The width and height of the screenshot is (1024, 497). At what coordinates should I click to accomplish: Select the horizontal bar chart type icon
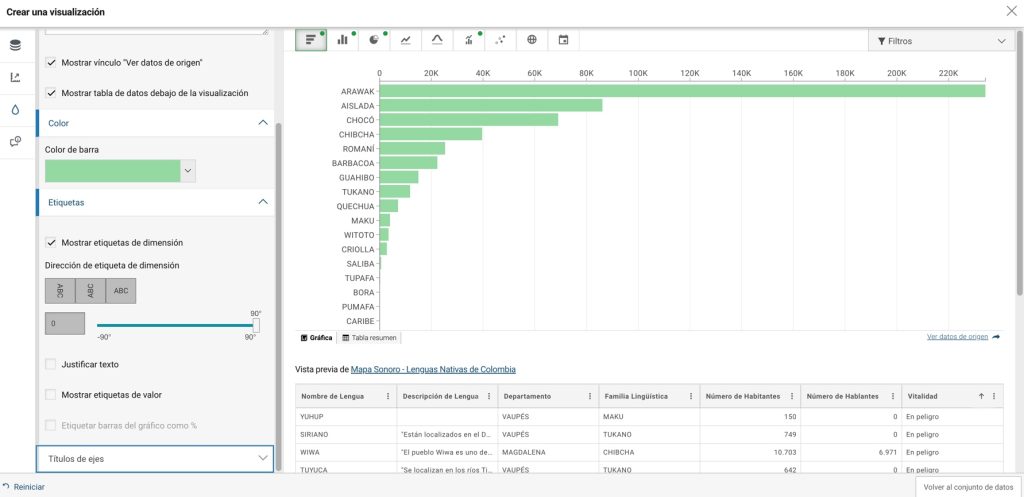click(x=311, y=40)
